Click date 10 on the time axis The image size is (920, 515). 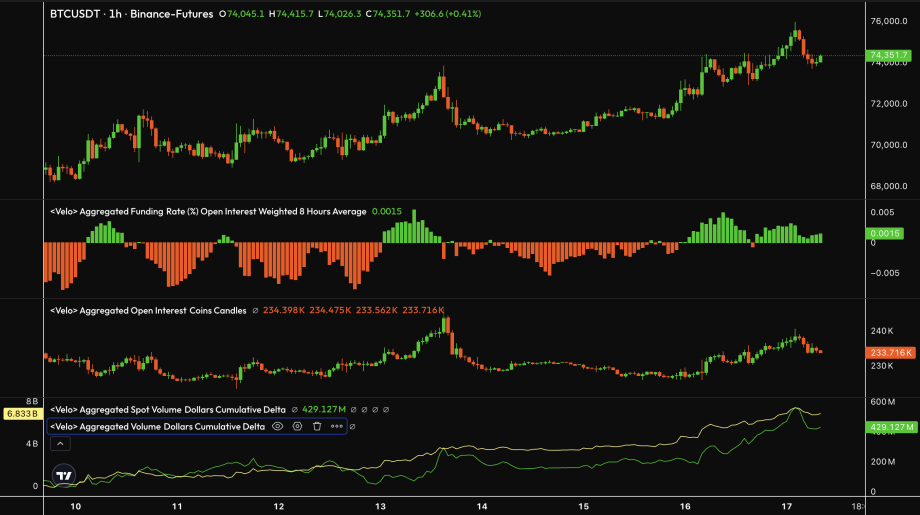pyautogui.click(x=76, y=506)
